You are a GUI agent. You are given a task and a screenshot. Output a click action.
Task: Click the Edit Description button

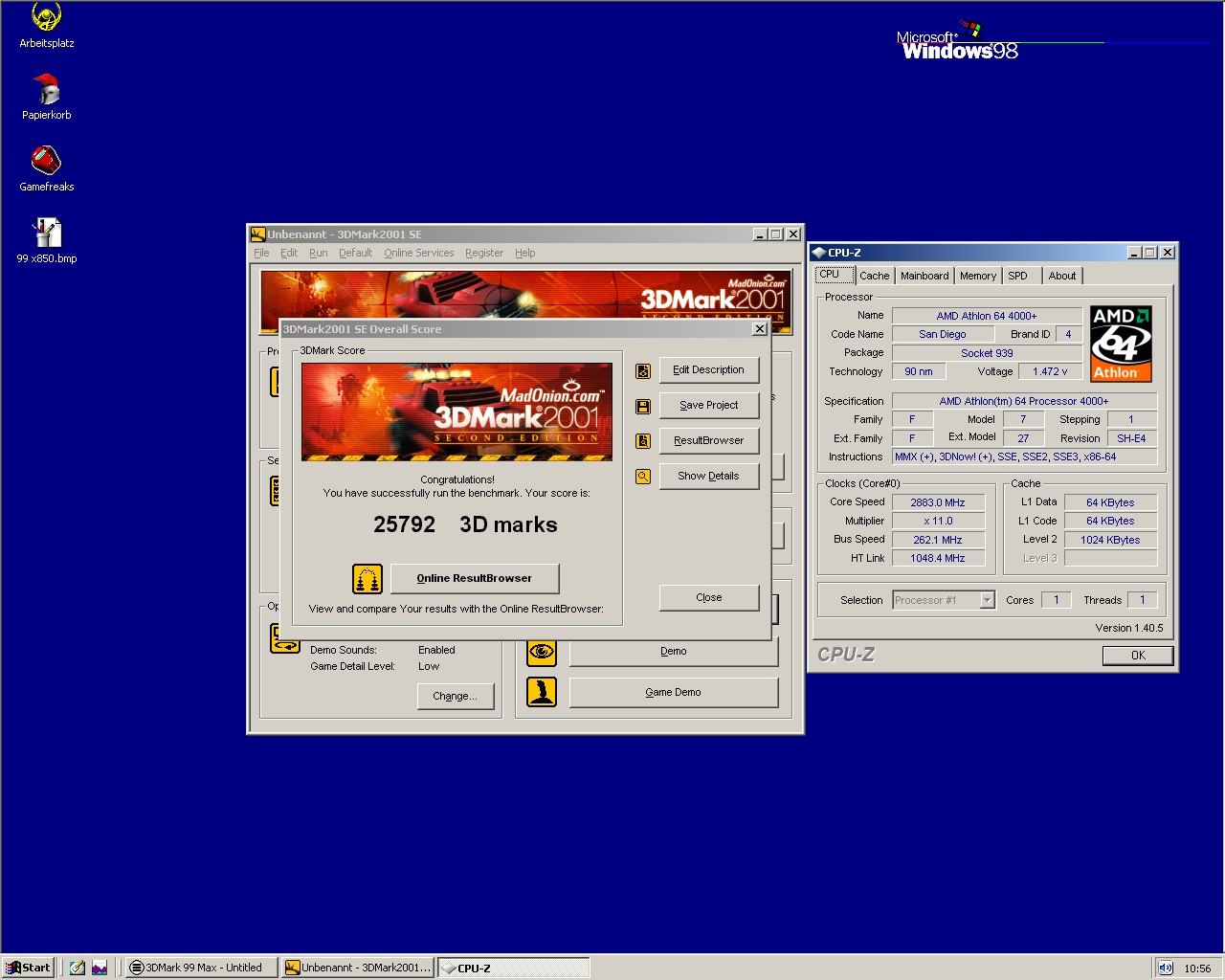point(708,369)
